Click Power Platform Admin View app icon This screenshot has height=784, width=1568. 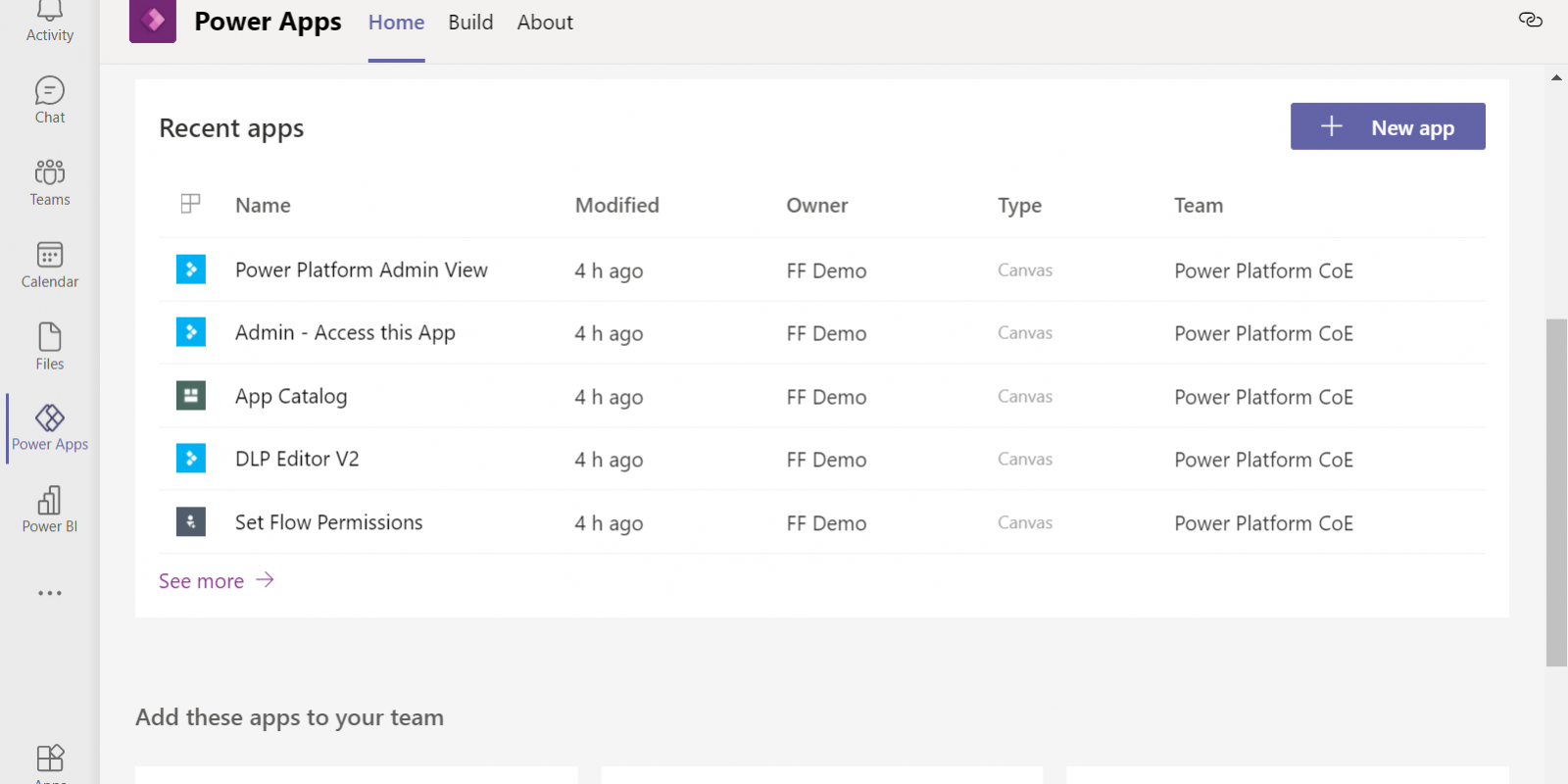(x=191, y=269)
